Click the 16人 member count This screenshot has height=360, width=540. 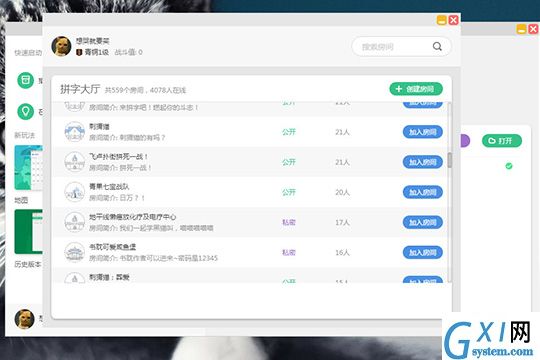(x=342, y=253)
